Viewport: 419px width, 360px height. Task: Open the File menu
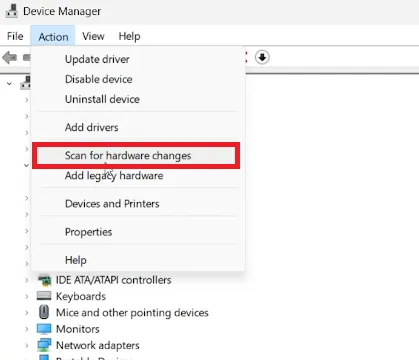pos(15,36)
